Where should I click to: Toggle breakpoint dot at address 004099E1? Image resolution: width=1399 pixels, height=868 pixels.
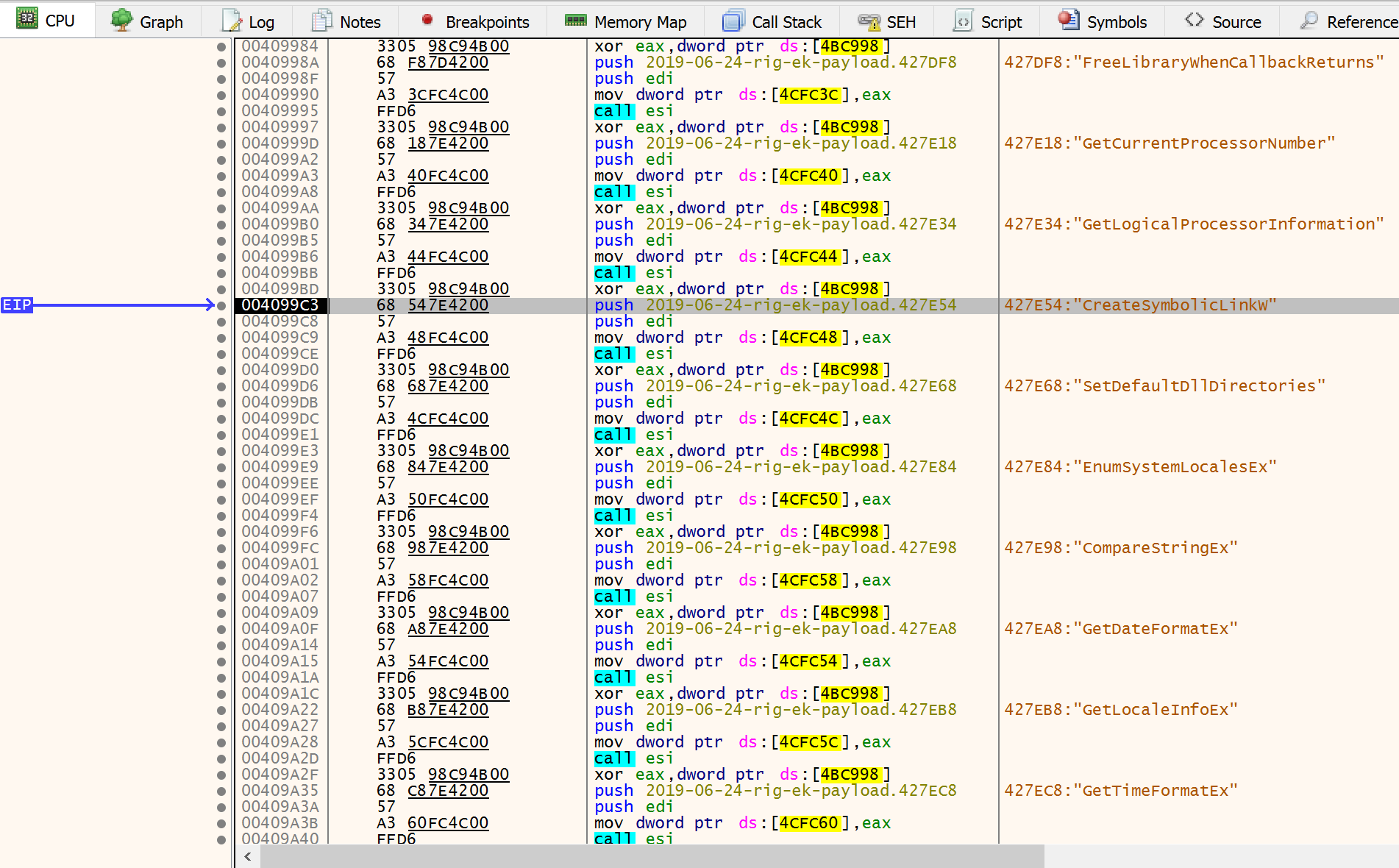[x=221, y=435]
